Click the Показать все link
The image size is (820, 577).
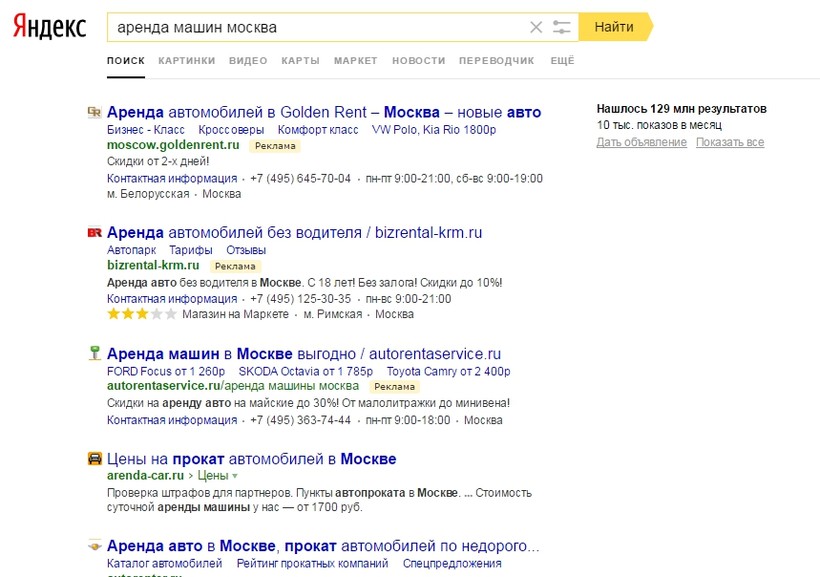click(730, 142)
